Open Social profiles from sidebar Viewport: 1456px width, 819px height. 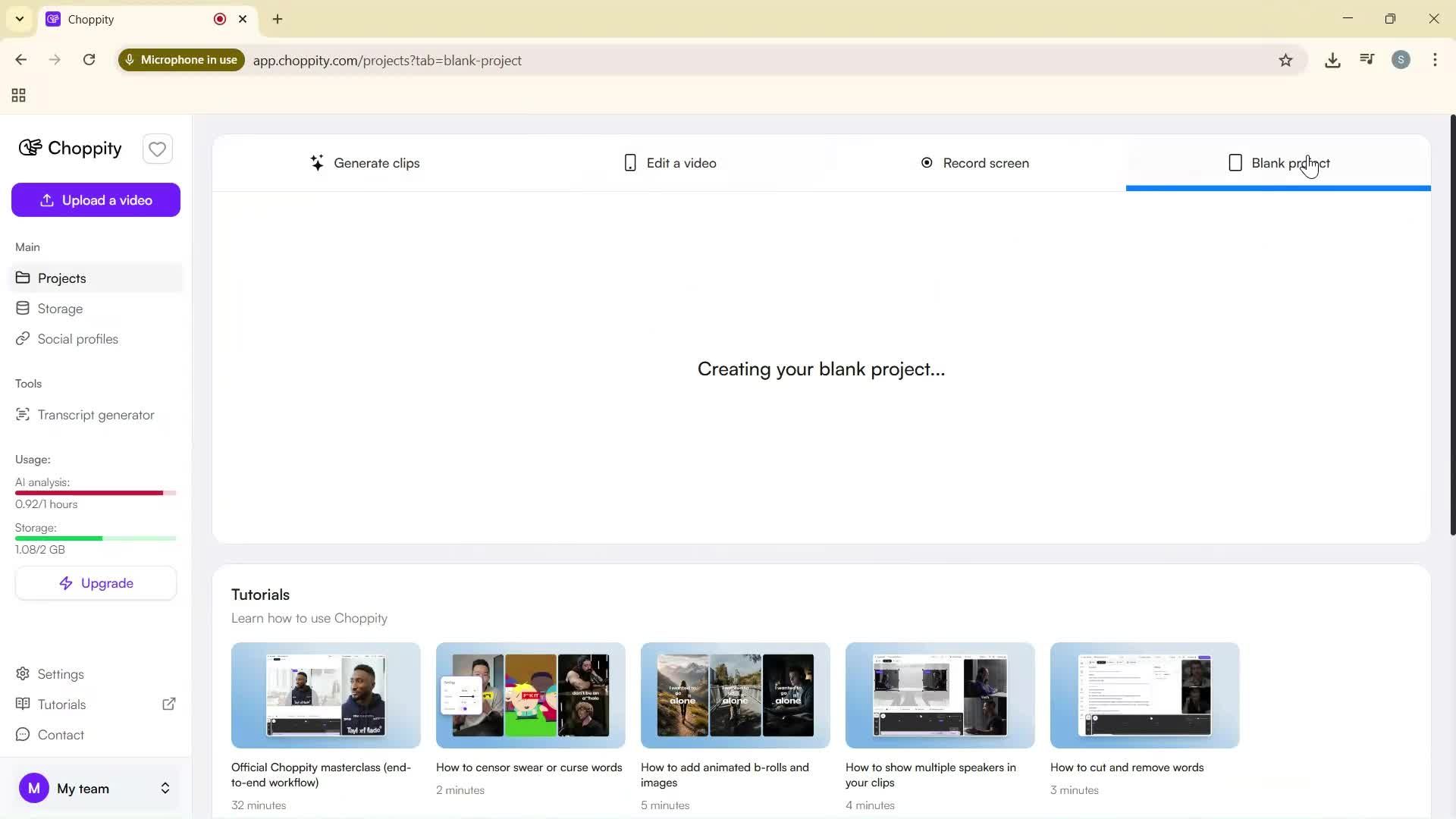coord(77,338)
